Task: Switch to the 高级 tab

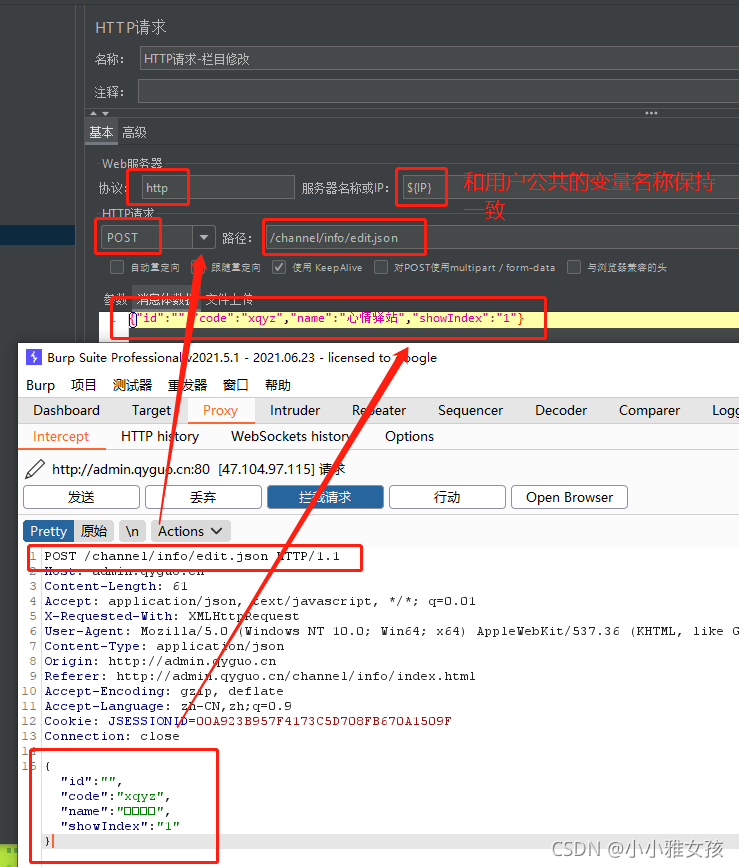Action: 134,133
